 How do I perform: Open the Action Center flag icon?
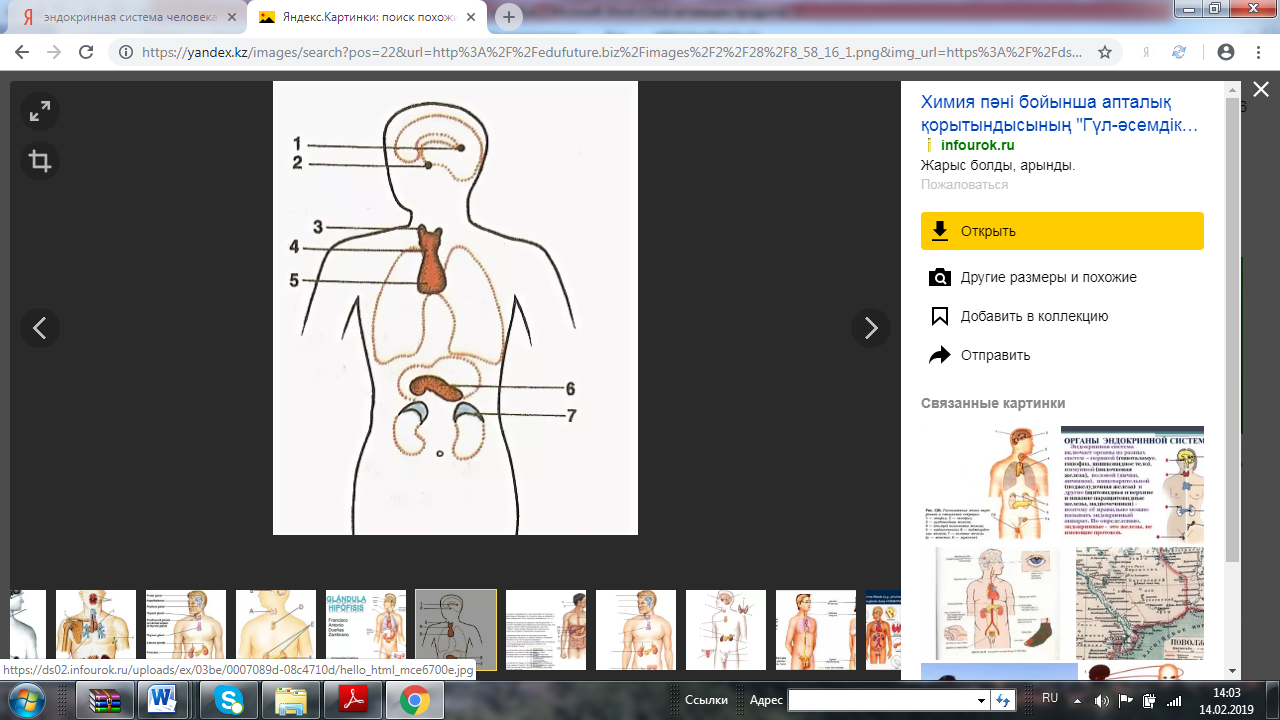(1125, 700)
